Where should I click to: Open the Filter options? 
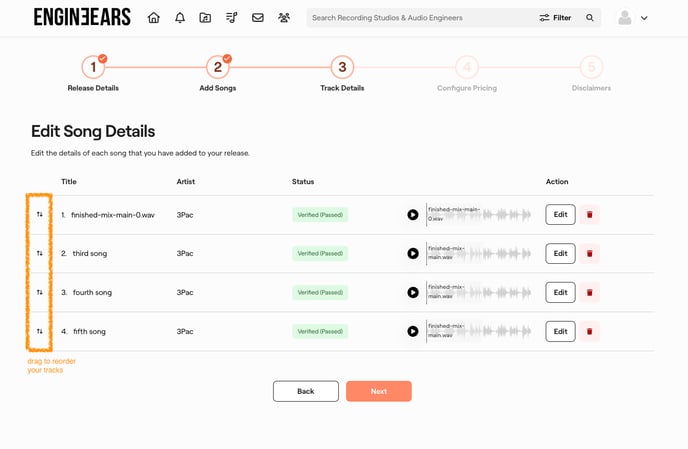tap(555, 18)
